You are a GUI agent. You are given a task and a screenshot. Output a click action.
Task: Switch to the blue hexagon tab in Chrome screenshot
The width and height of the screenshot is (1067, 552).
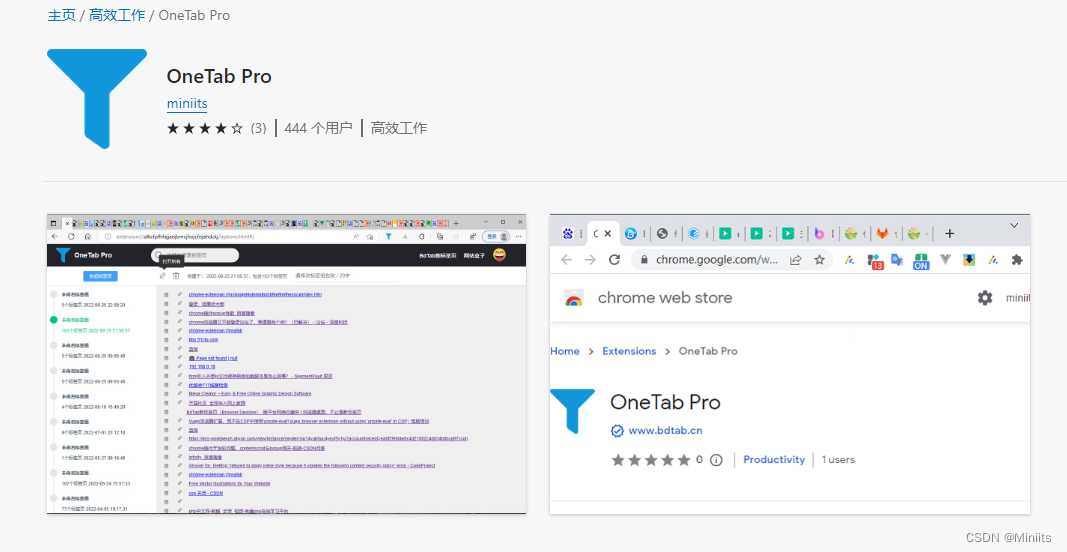pos(693,233)
